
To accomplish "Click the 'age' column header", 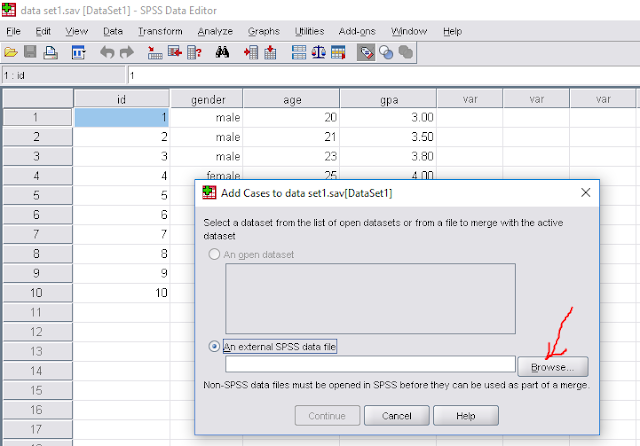I will [x=291, y=99].
